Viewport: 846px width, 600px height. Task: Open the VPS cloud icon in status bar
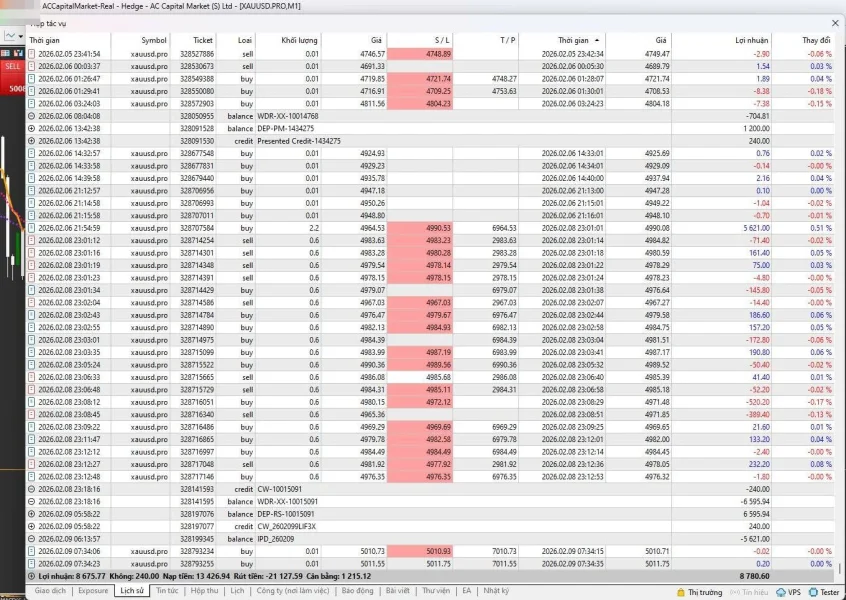(x=781, y=592)
